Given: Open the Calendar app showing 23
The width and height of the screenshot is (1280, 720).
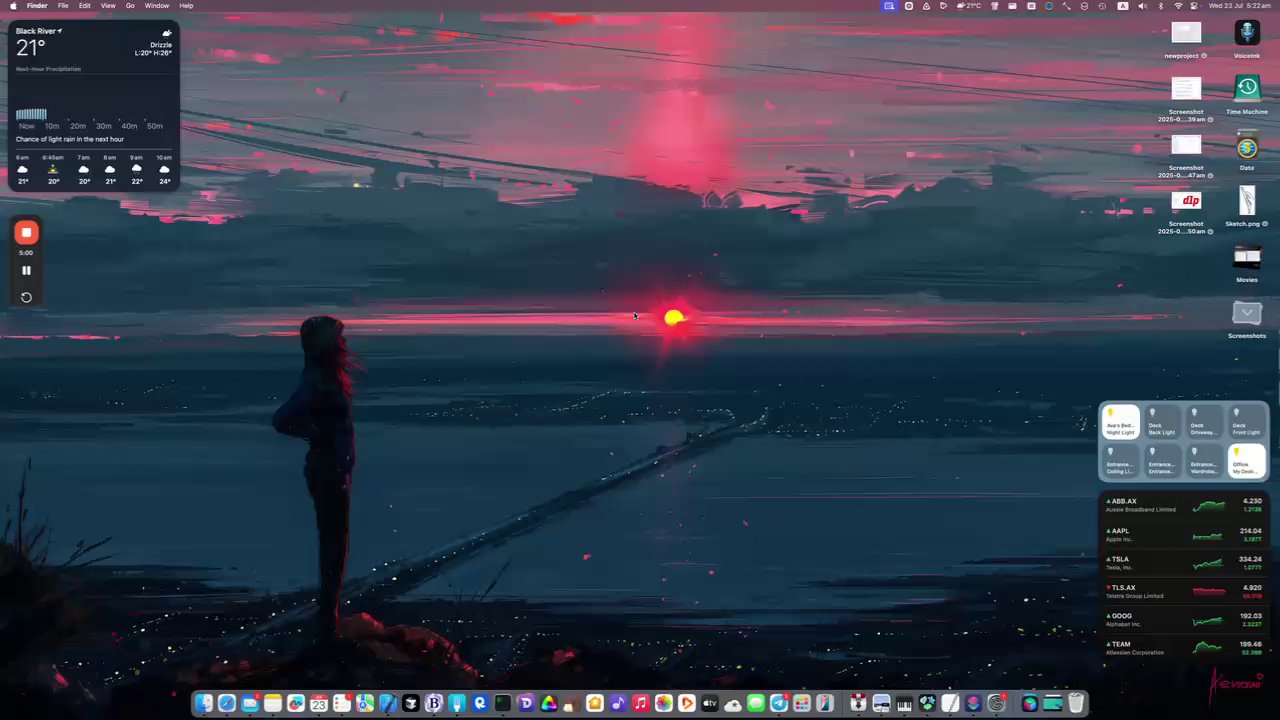Looking at the screenshot, I should click(x=319, y=703).
